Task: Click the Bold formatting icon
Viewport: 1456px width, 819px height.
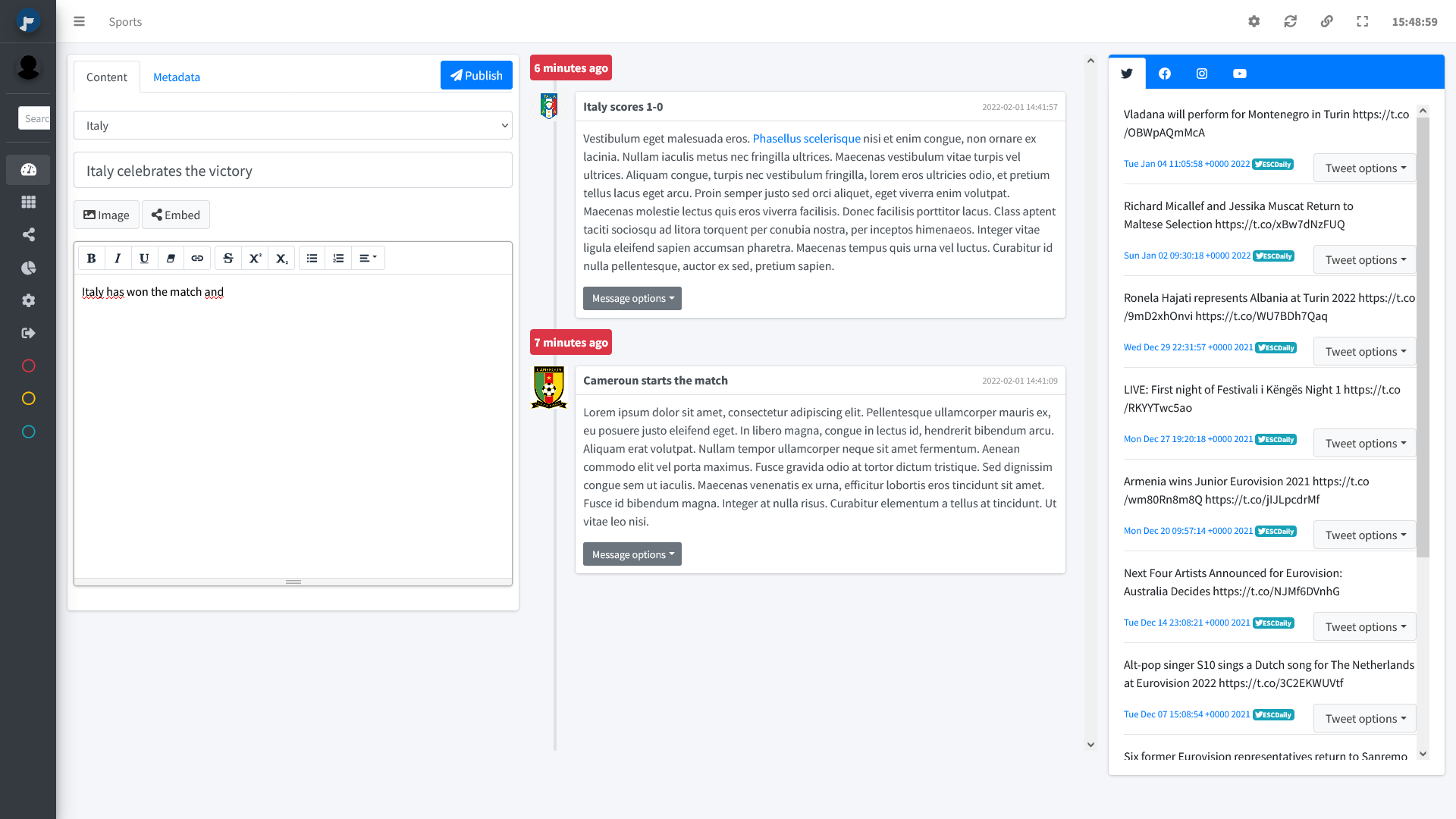Action: (92, 258)
